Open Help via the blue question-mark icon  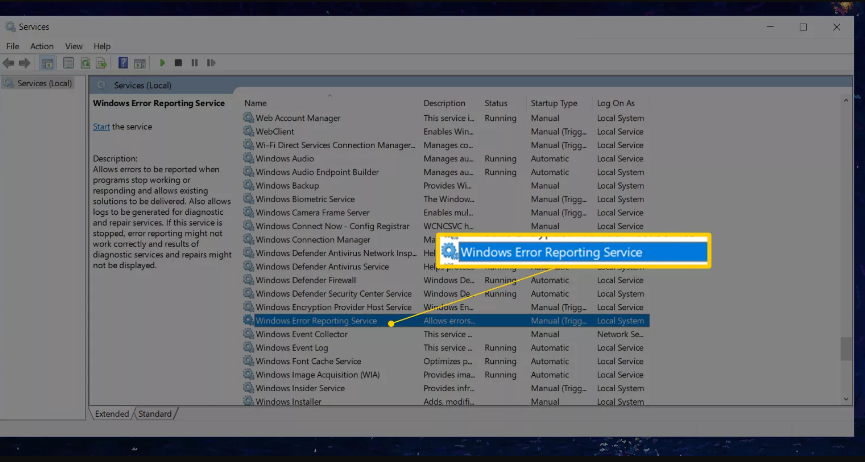tap(123, 63)
